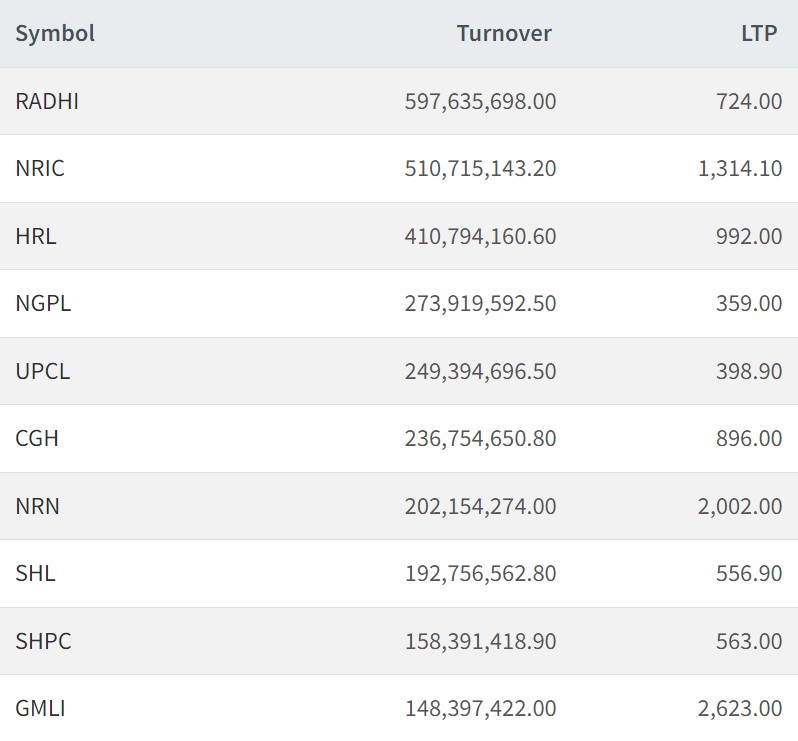Screen dimensions: 798x741
Task: Click the SHL LTP value 556.90
Action: (749, 573)
